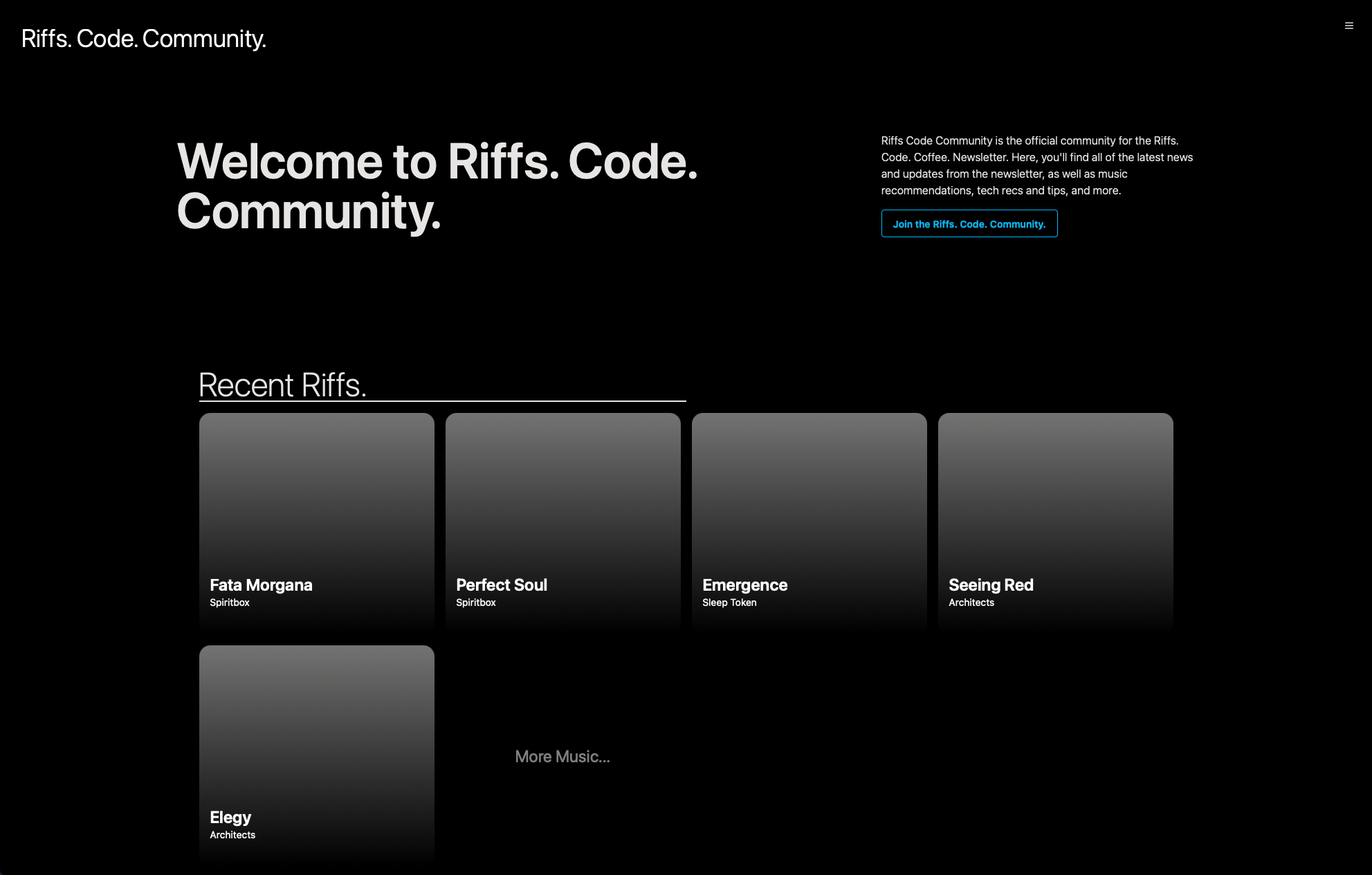Click the More Music... link
1372x875 pixels.
pyautogui.click(x=562, y=757)
